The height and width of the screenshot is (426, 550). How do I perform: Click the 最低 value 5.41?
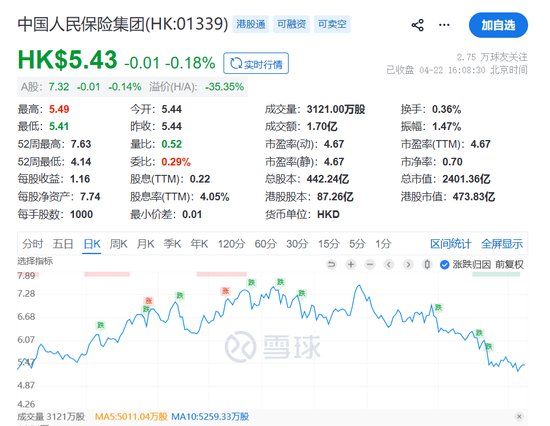click(x=59, y=126)
